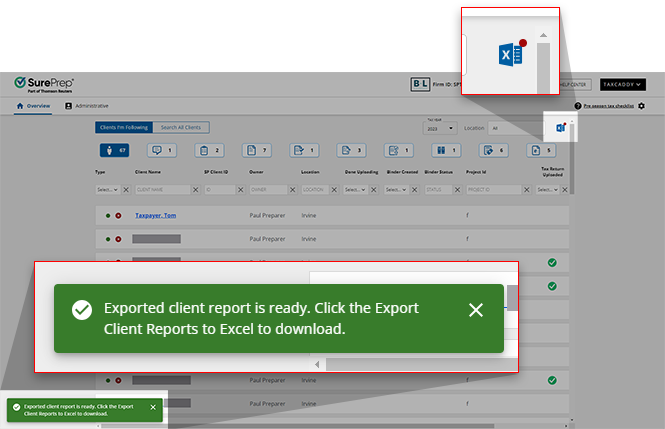Select the document filter showing 3
665x429 pixels.
pos(352,150)
